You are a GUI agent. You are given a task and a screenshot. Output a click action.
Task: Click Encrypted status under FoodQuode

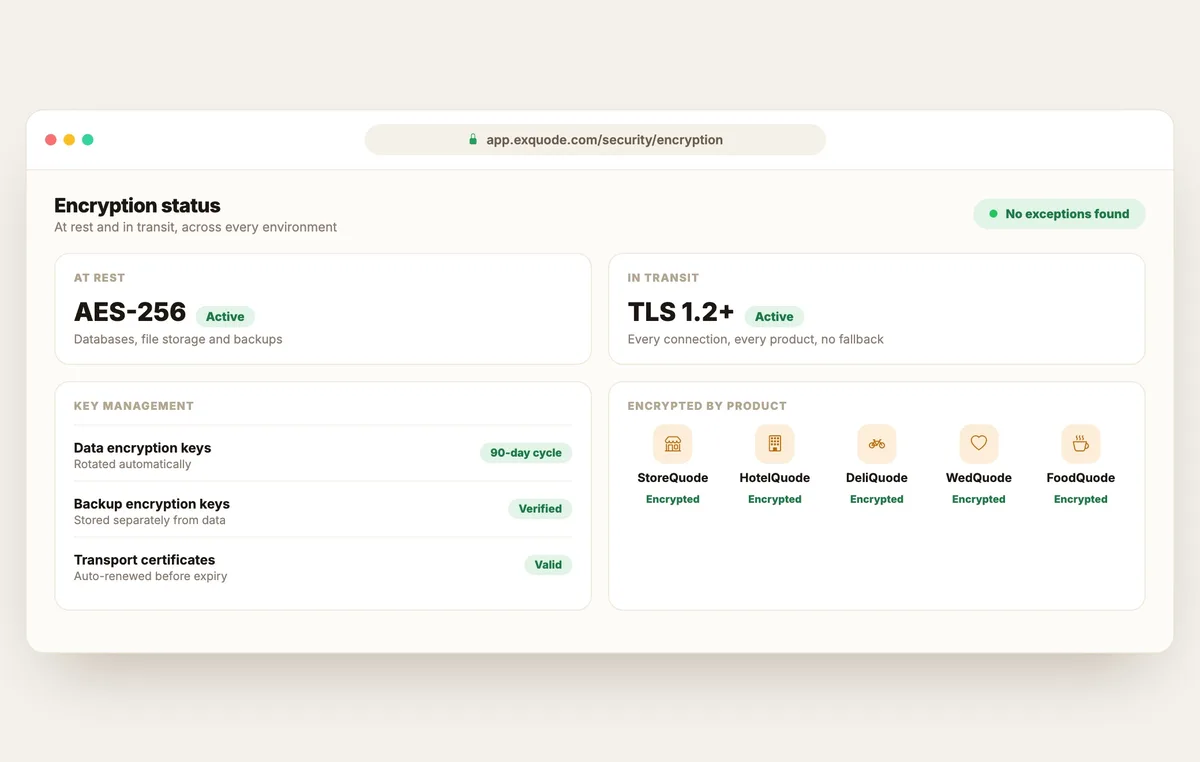[1081, 499]
